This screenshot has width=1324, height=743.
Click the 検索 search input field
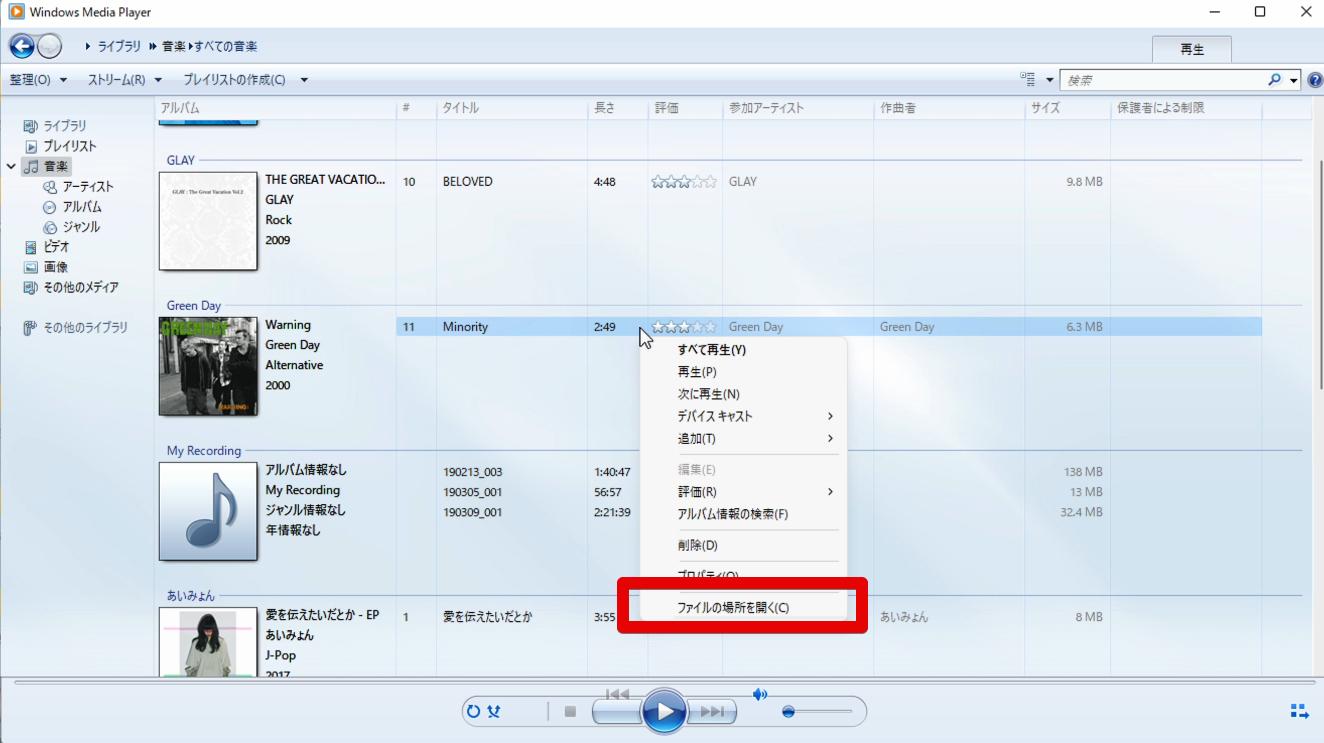pos(1162,80)
